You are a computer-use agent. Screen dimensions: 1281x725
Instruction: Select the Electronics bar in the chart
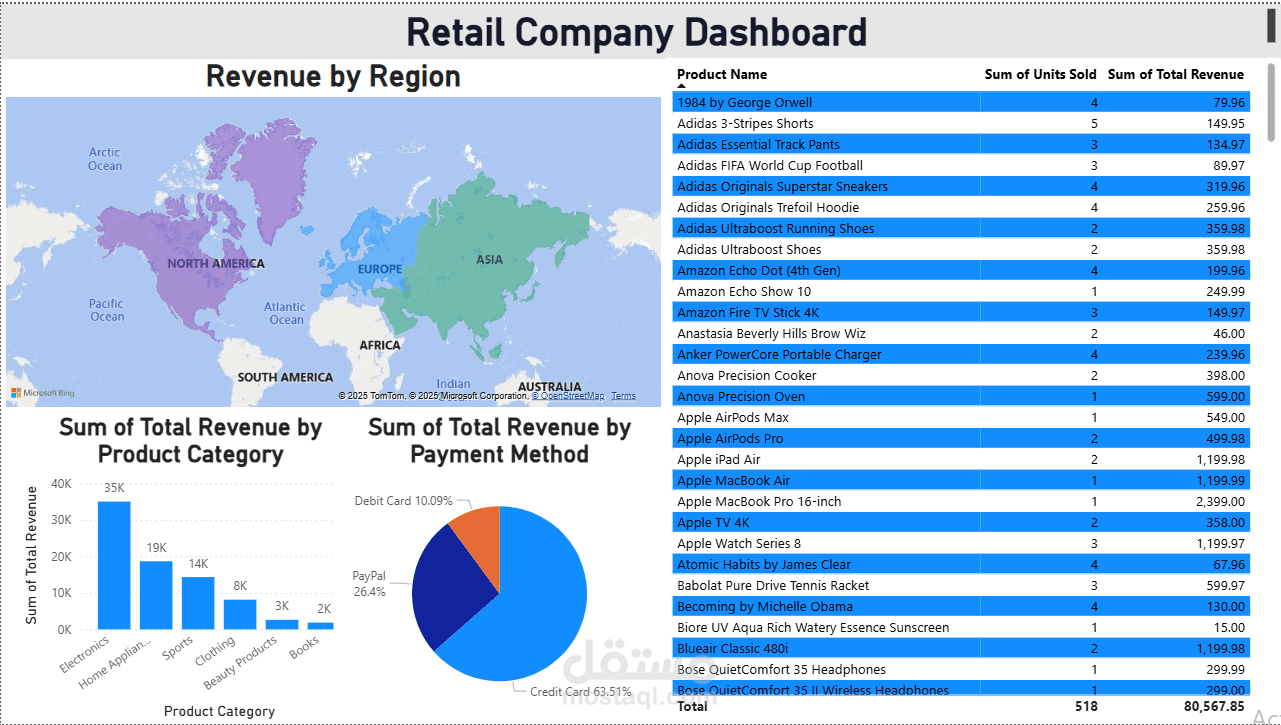pos(114,565)
